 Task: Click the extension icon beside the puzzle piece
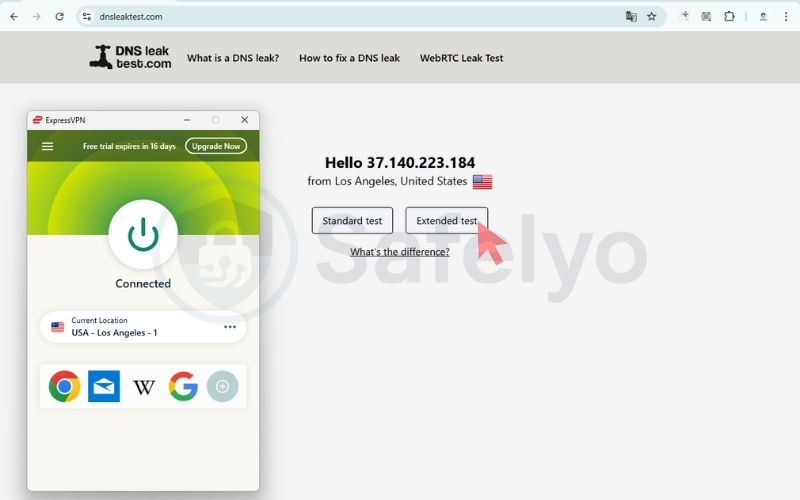coord(706,16)
